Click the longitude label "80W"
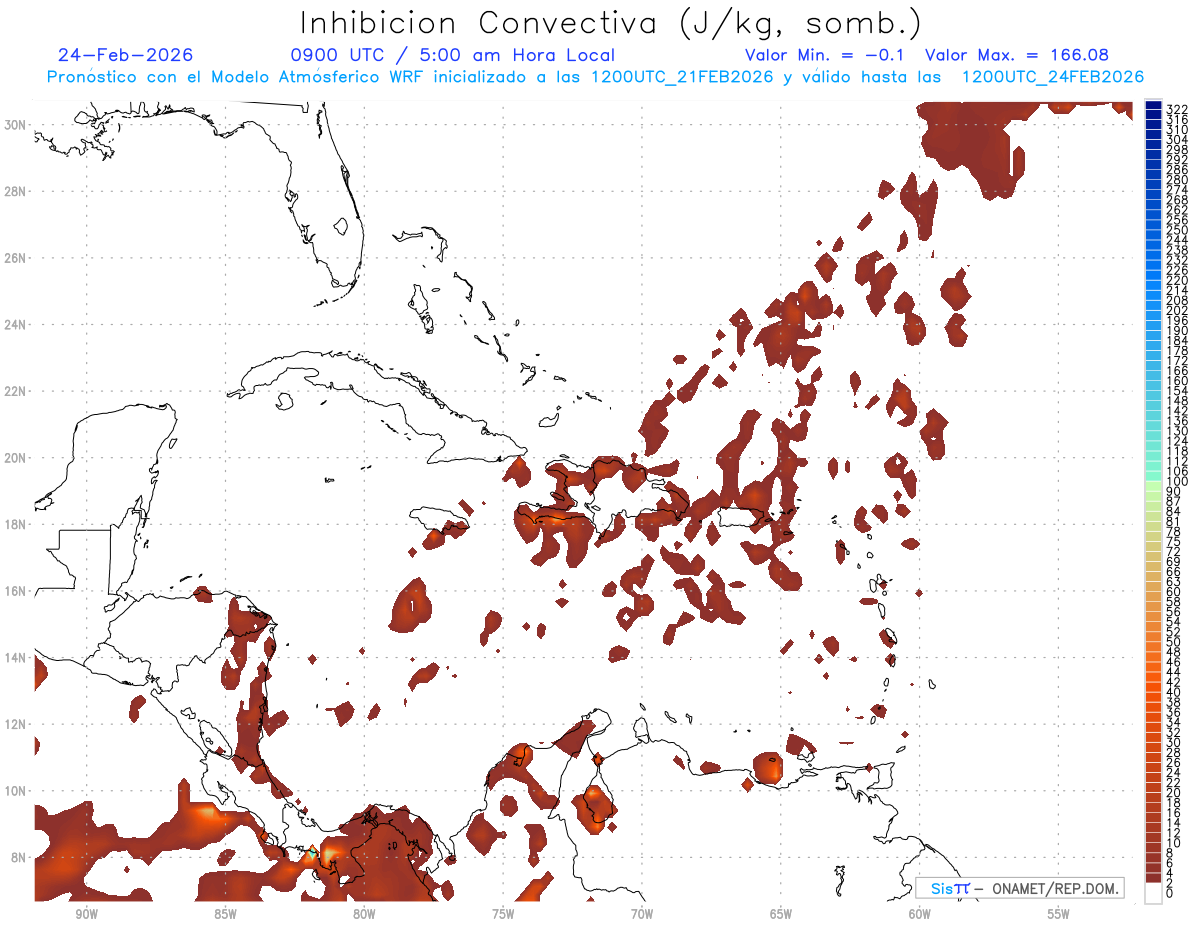The image size is (1200, 927). click(x=364, y=914)
